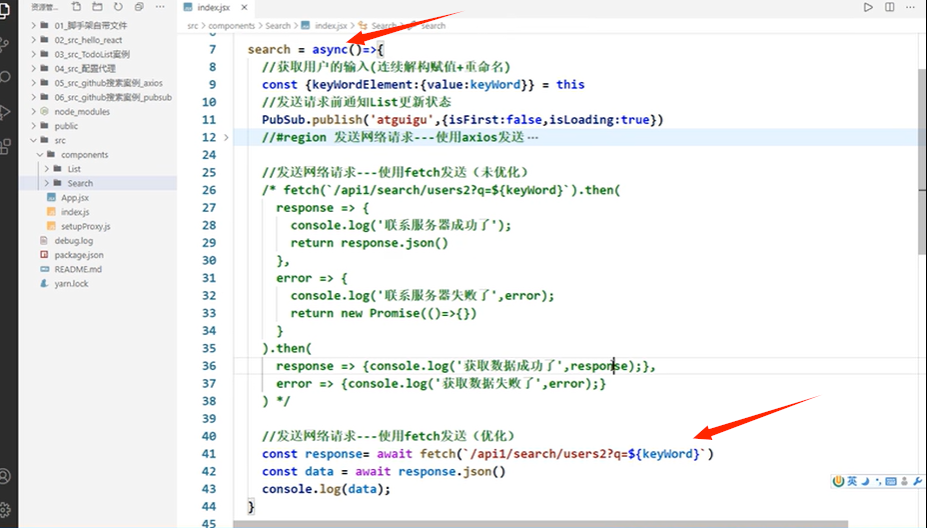
Task: Split the editor to the right
Action: [889, 7]
